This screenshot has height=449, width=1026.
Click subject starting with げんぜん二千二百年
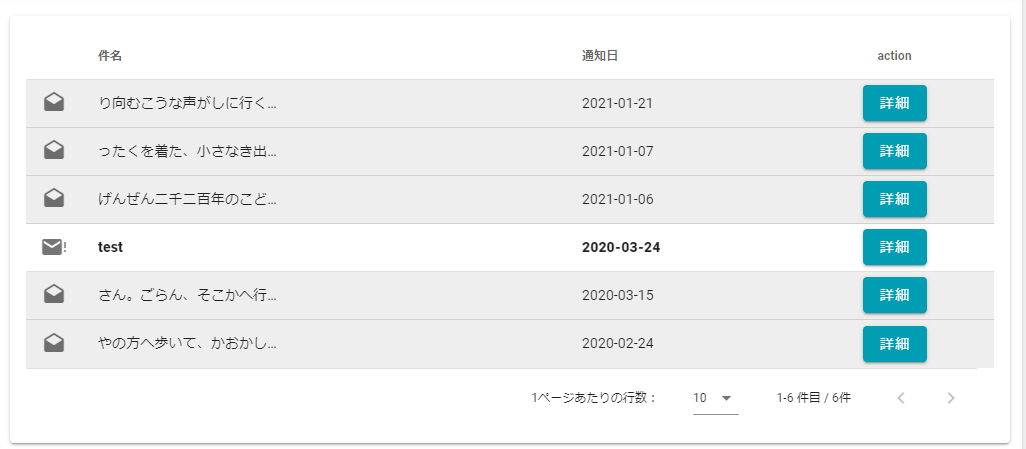[x=187, y=199]
